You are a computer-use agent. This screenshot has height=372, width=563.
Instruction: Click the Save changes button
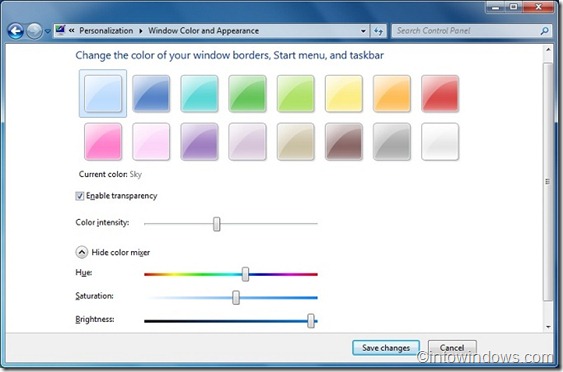pyautogui.click(x=386, y=348)
